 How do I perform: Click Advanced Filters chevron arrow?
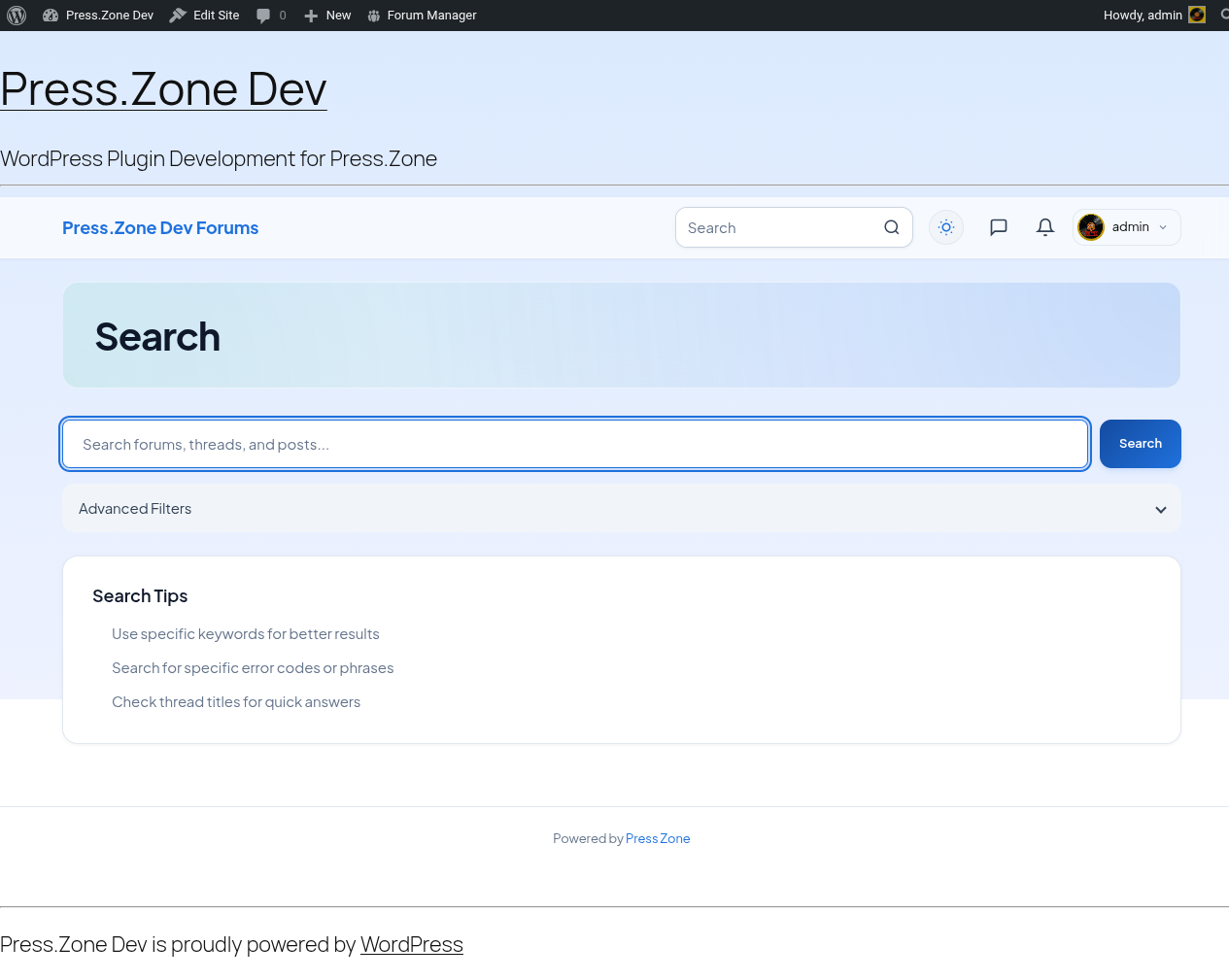click(x=1161, y=510)
